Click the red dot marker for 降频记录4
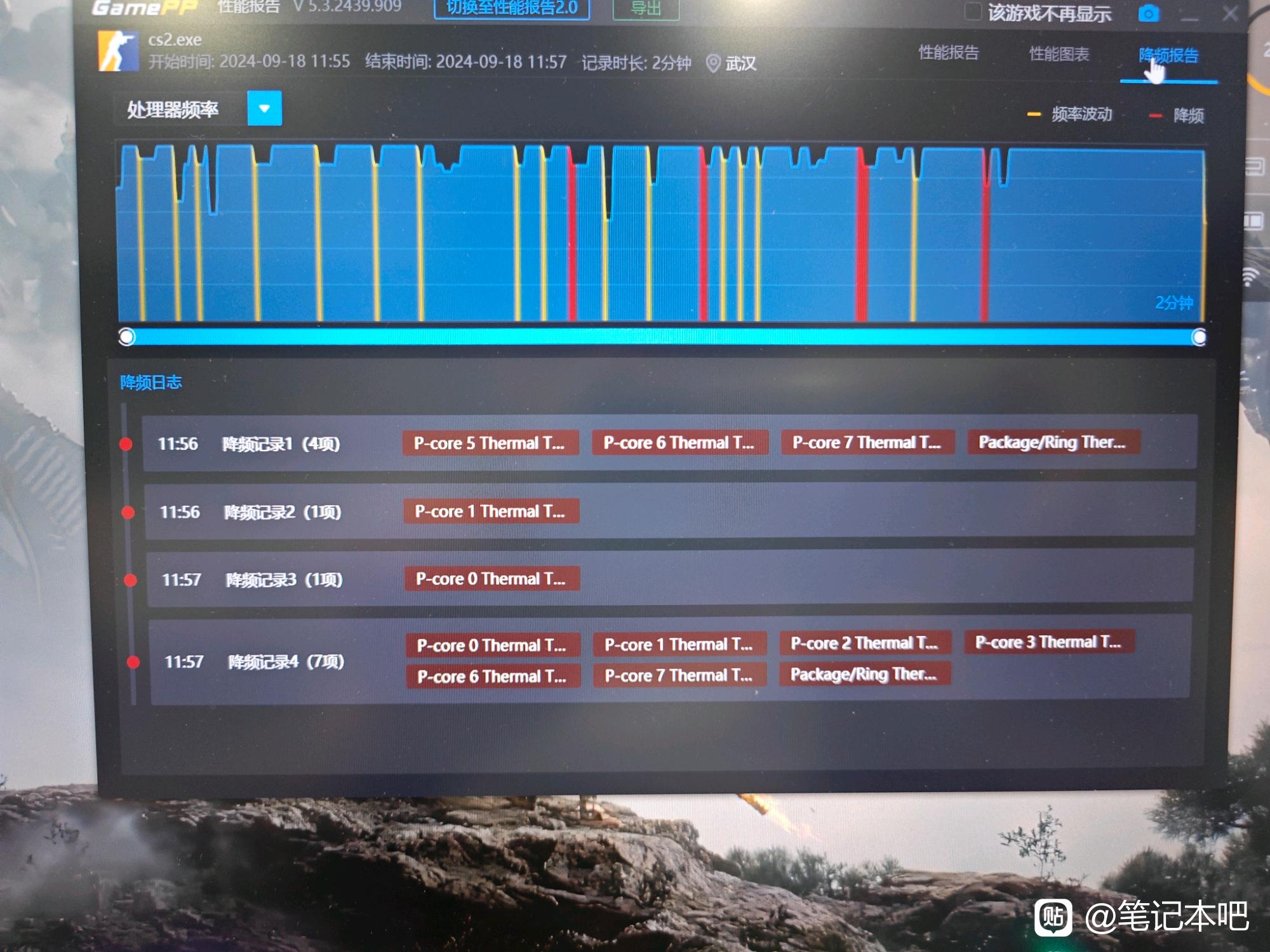The width and height of the screenshot is (1270, 952). [x=133, y=662]
